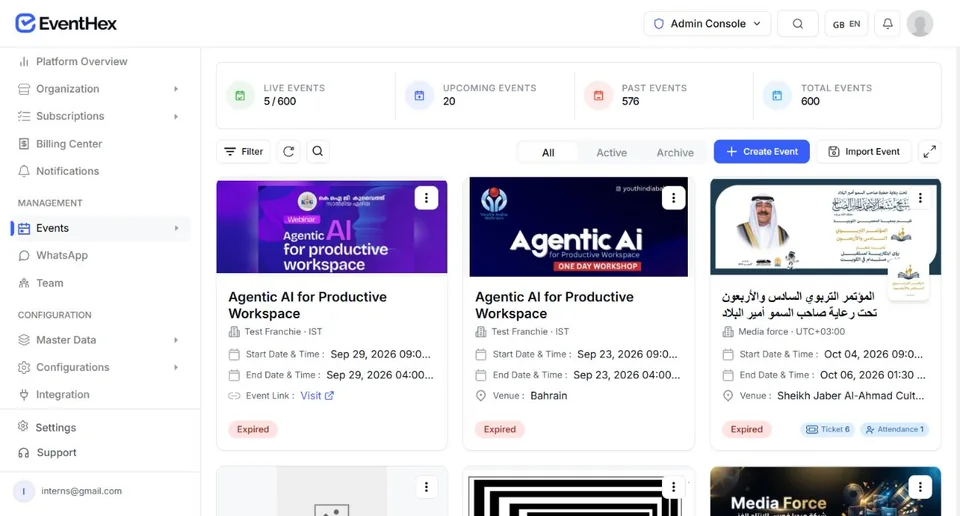Open the GB EN language selector
Image resolution: width=960 pixels, height=516 pixels.
[x=846, y=24]
